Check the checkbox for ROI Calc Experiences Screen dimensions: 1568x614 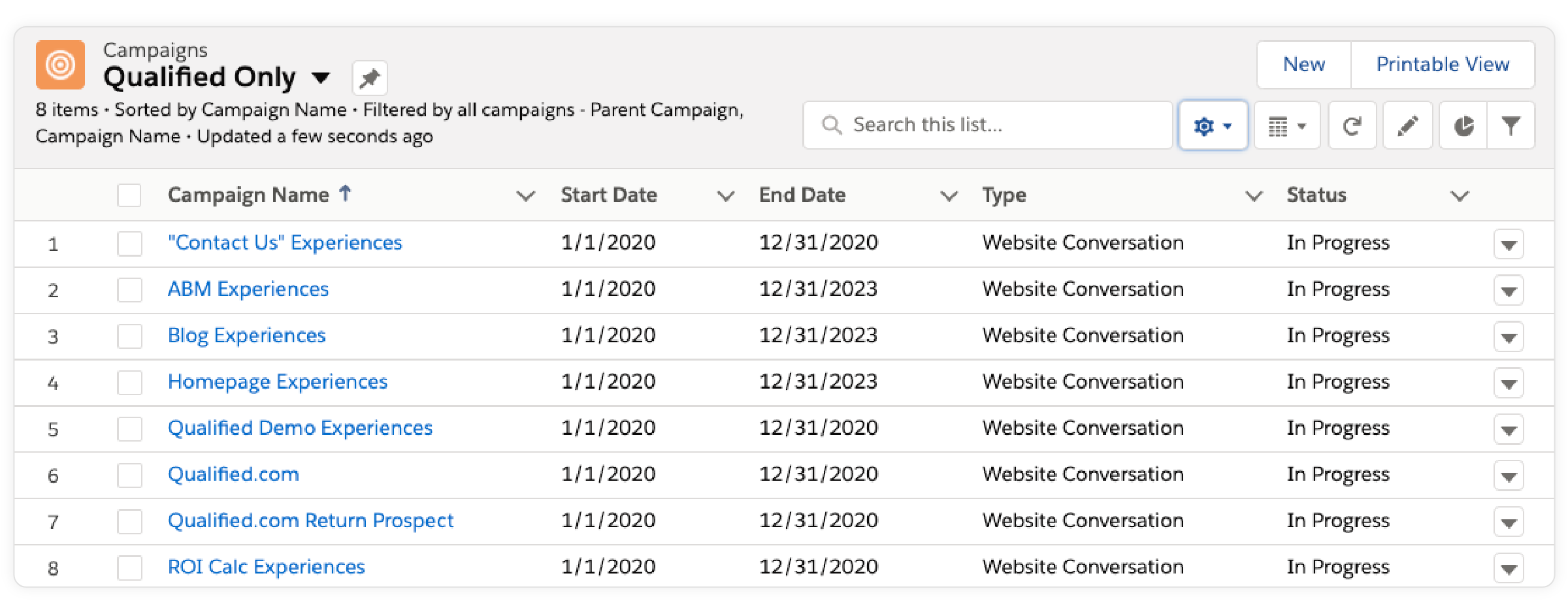tap(129, 568)
